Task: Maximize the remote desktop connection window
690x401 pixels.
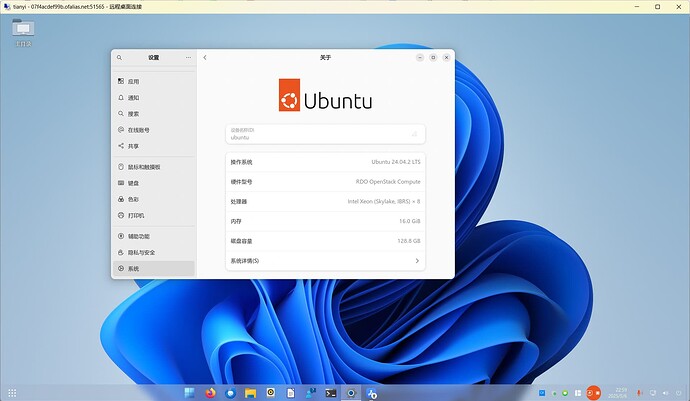Action: tap(657, 7)
